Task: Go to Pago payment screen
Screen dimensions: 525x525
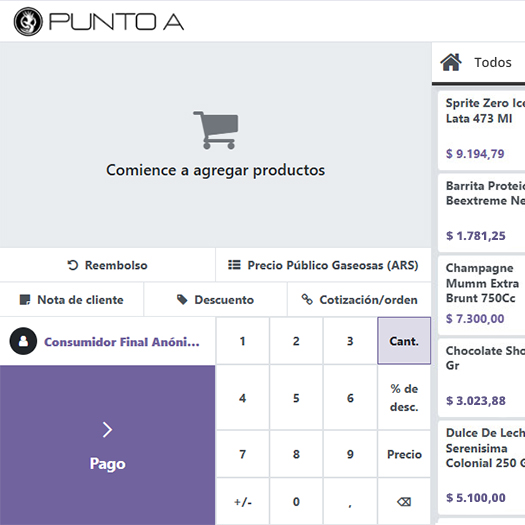Action: [x=107, y=445]
